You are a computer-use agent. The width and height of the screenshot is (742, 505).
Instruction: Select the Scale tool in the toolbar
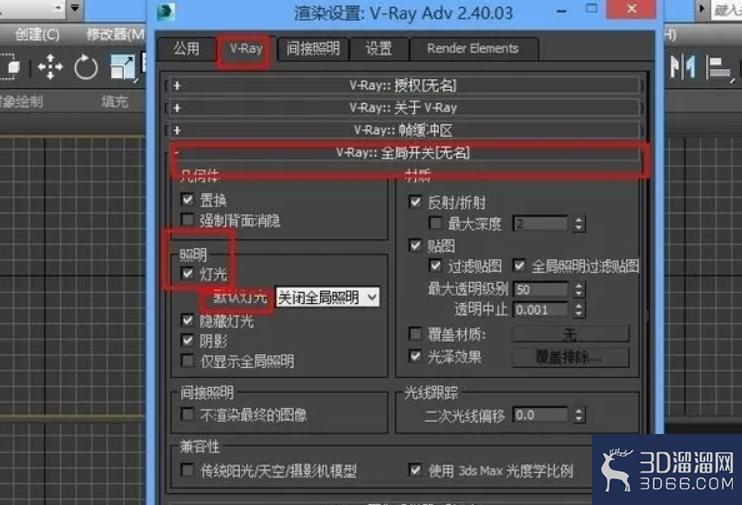point(123,67)
